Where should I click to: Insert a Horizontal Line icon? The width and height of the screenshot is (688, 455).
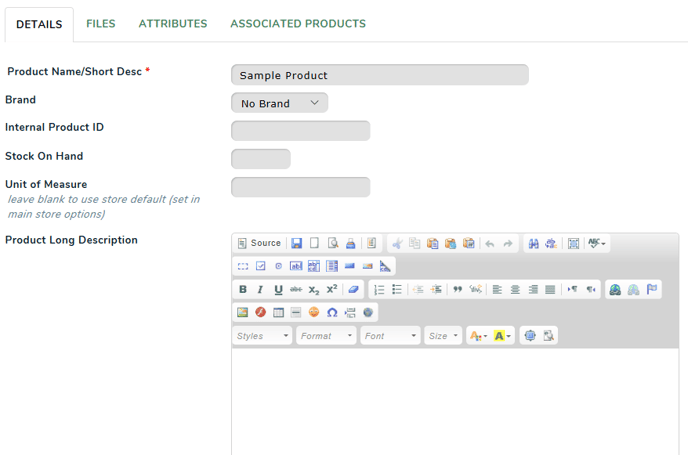tap(296, 312)
